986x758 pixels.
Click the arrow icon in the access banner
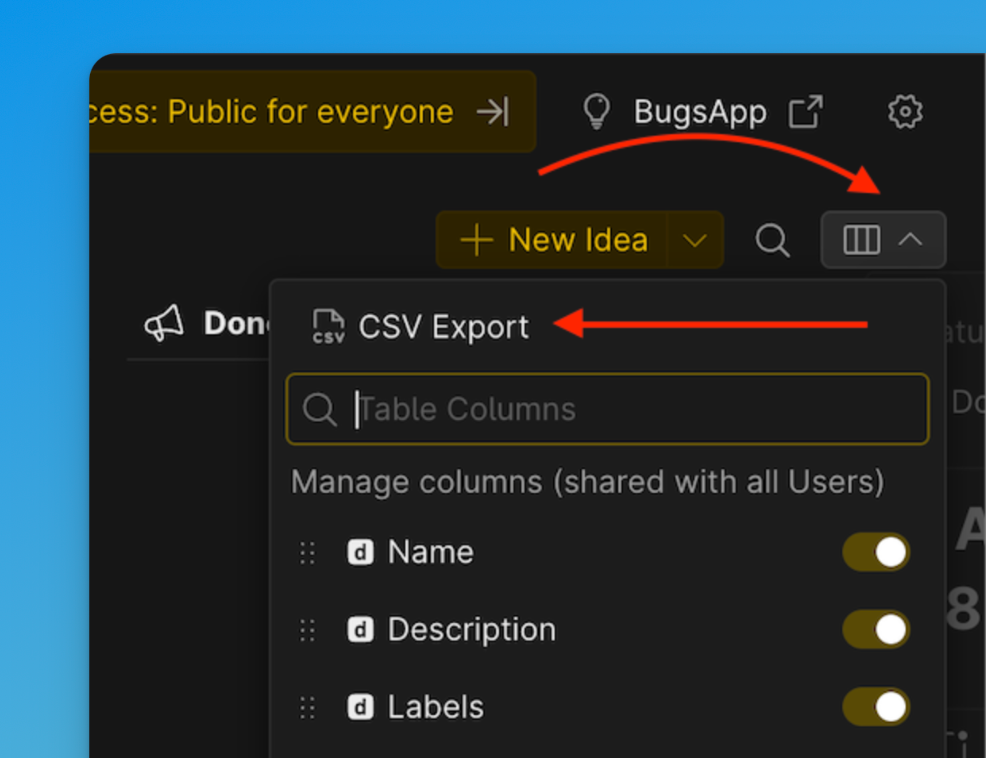click(x=492, y=112)
